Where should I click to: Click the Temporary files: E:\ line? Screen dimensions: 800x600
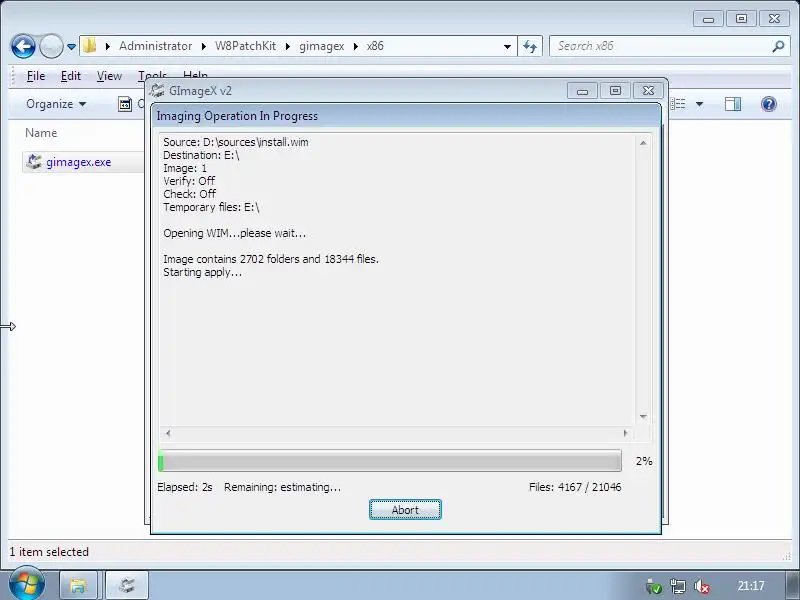click(x=211, y=207)
